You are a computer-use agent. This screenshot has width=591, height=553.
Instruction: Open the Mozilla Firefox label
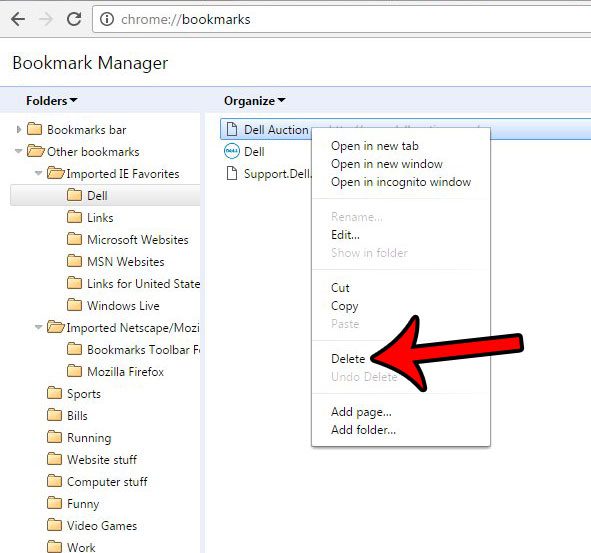[x=126, y=372]
